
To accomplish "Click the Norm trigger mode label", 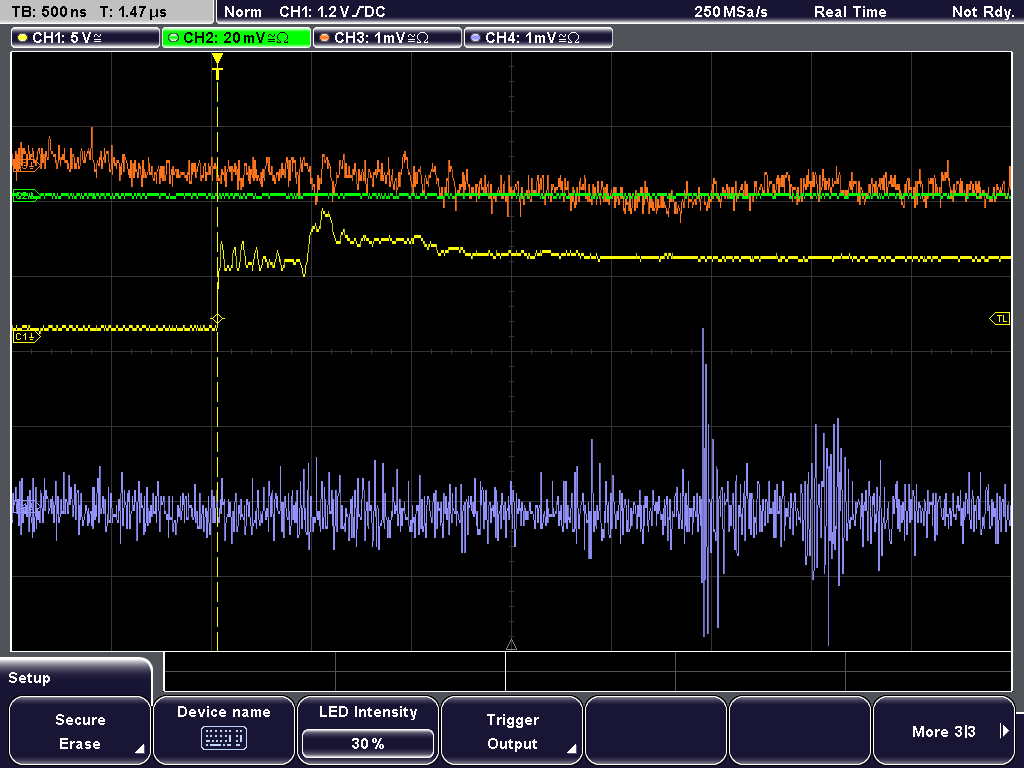I will point(243,12).
